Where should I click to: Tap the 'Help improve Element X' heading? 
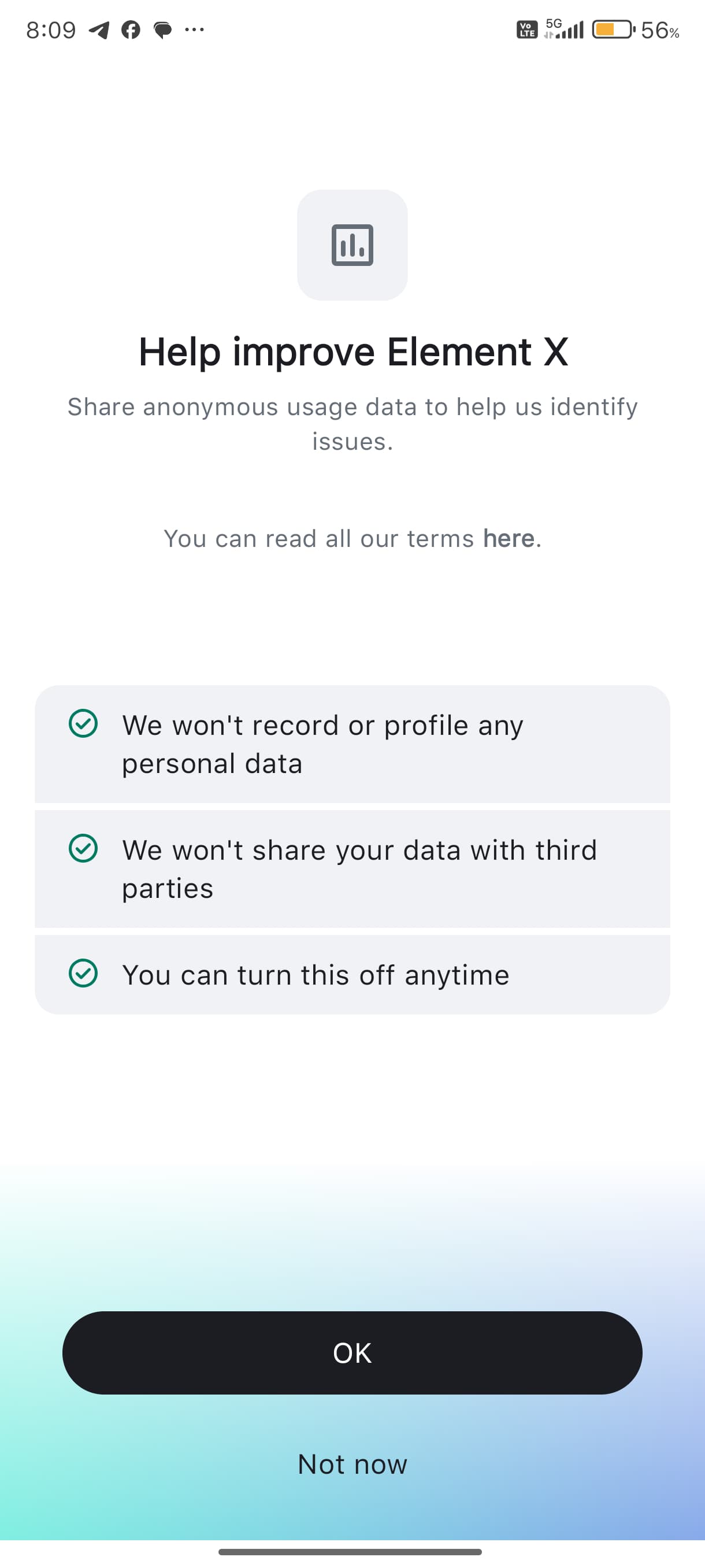[x=353, y=352]
